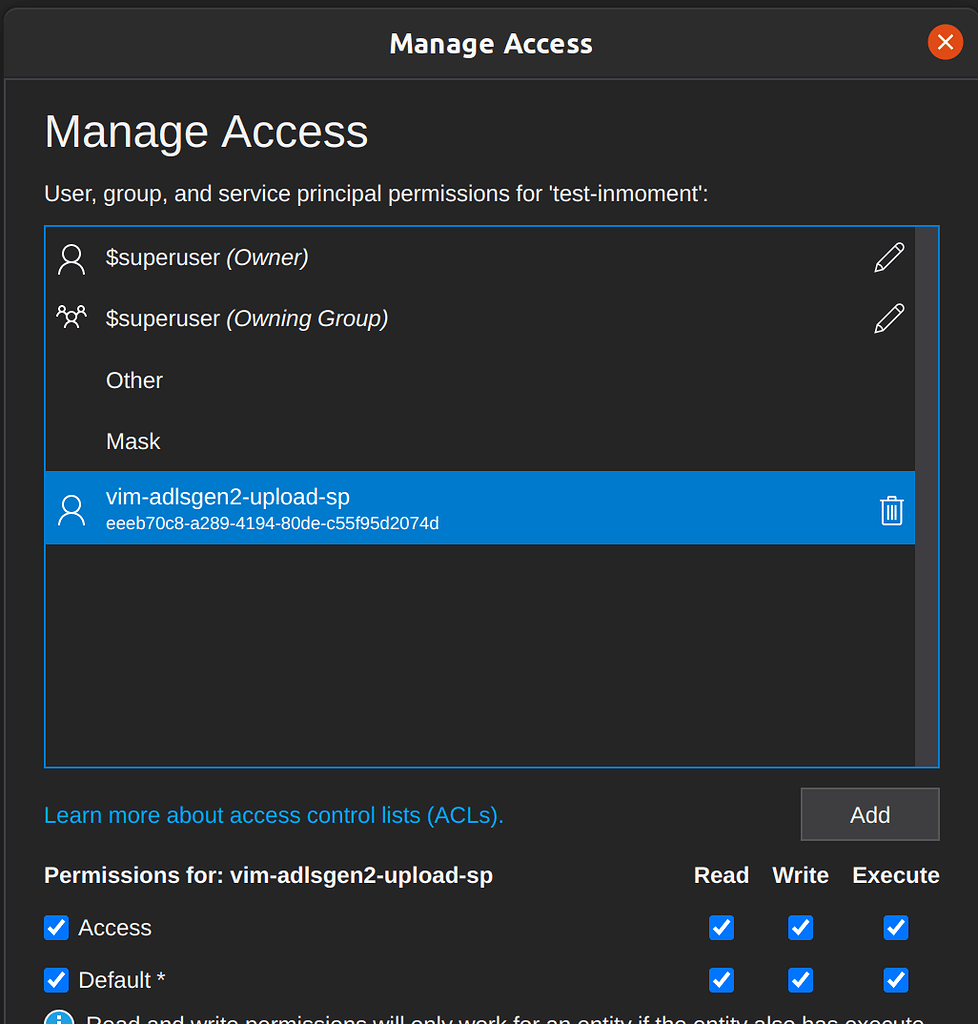Open the access control lists learn more link
Image resolution: width=978 pixels, height=1024 pixels.
click(272, 815)
